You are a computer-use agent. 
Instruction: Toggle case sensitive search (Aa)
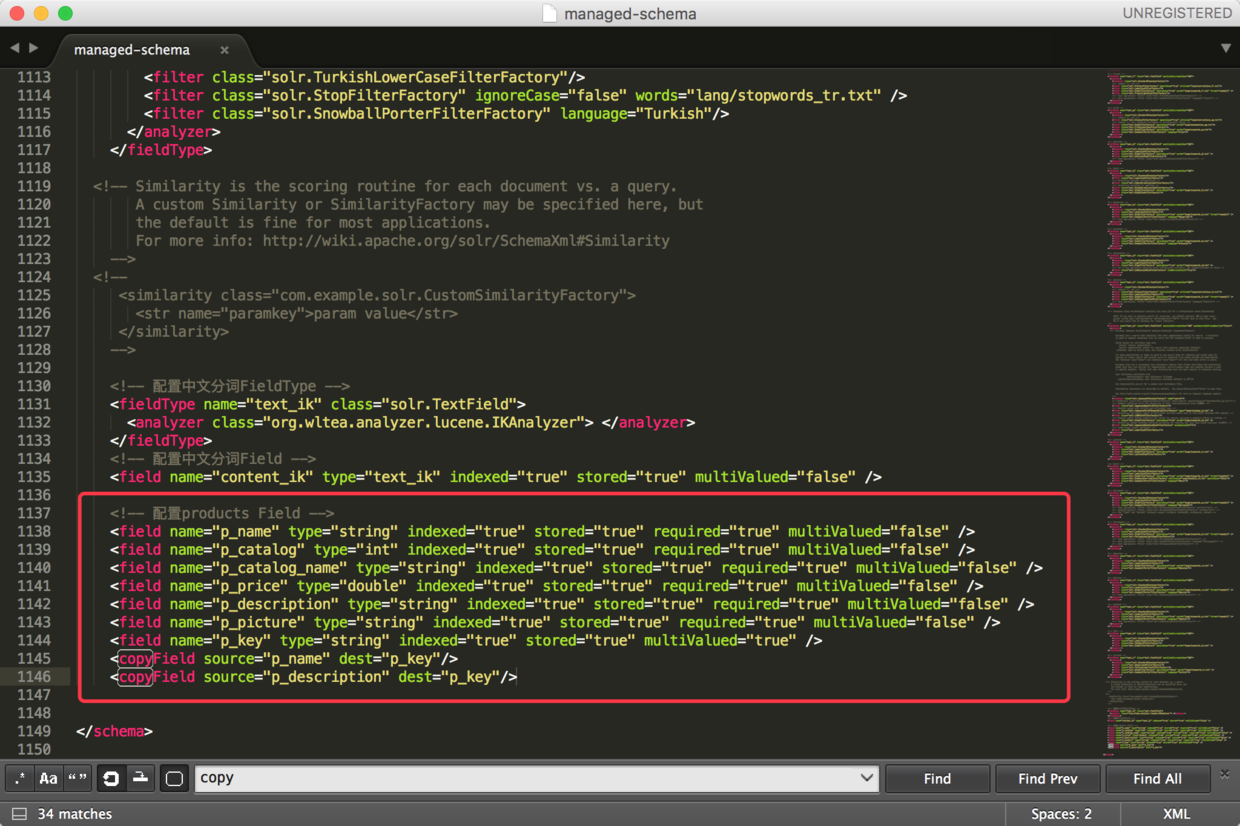pyautogui.click(x=48, y=778)
